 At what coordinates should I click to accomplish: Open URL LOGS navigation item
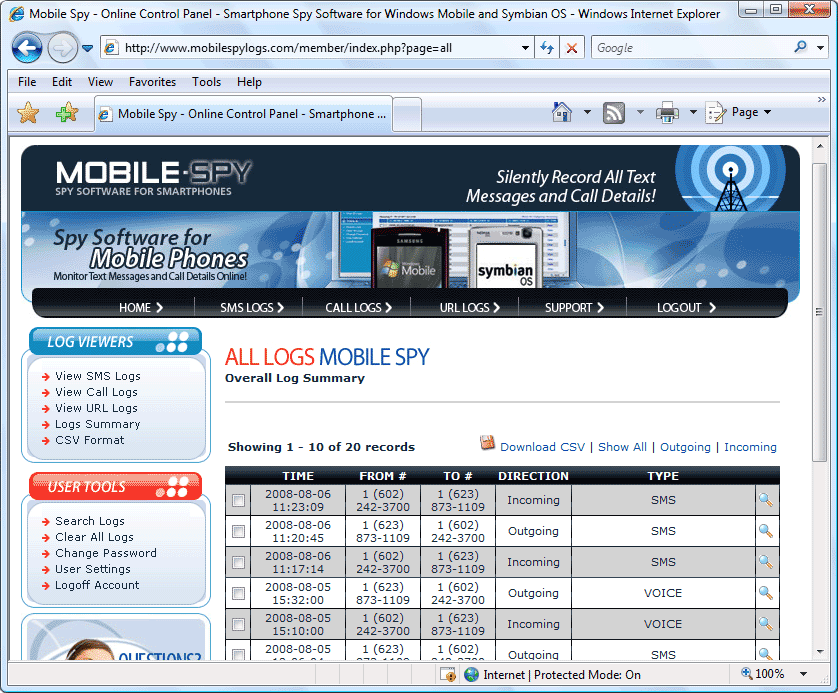pyautogui.click(x=469, y=308)
